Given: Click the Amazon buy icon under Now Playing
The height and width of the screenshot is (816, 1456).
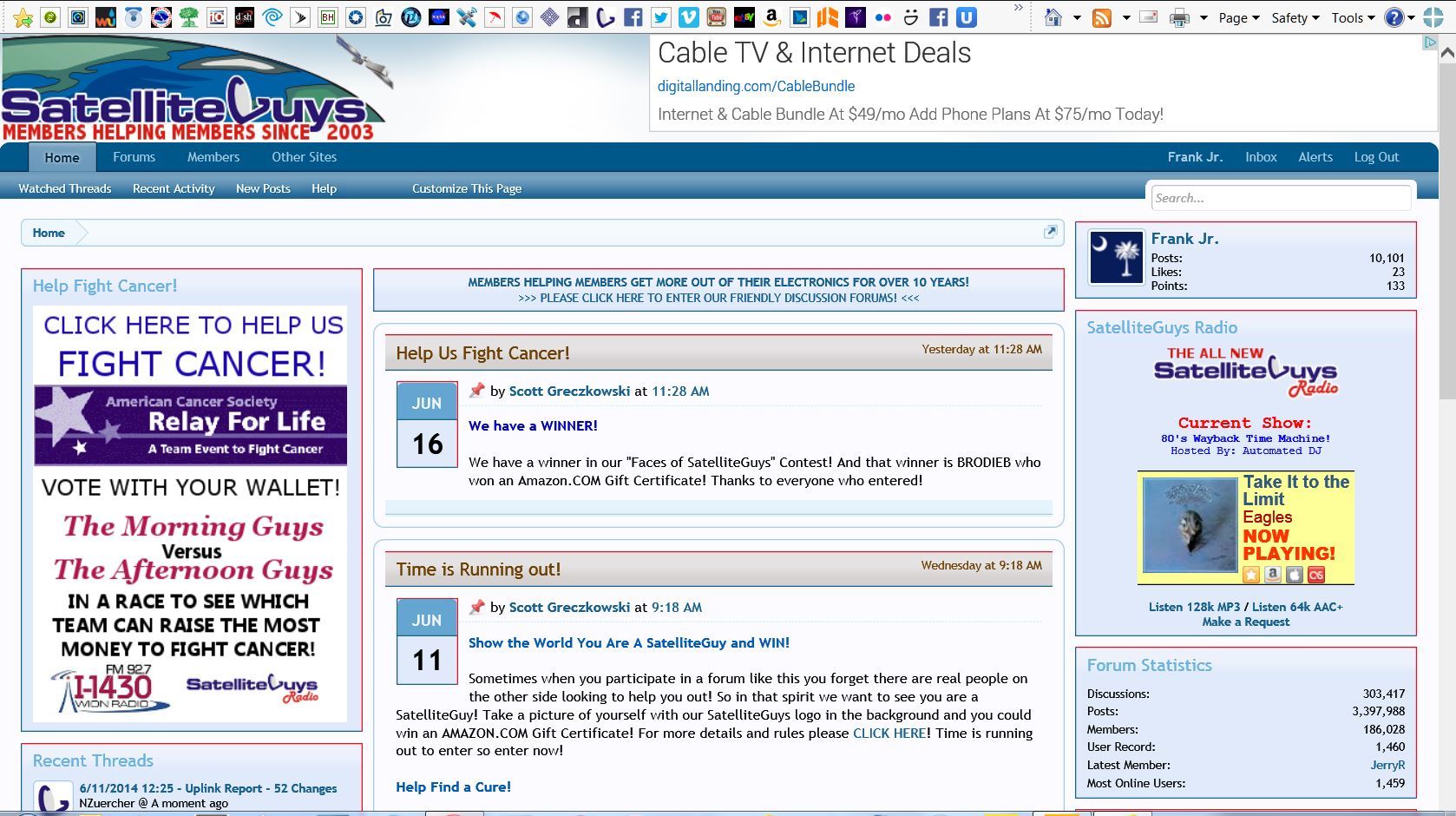Looking at the screenshot, I should [x=1273, y=574].
